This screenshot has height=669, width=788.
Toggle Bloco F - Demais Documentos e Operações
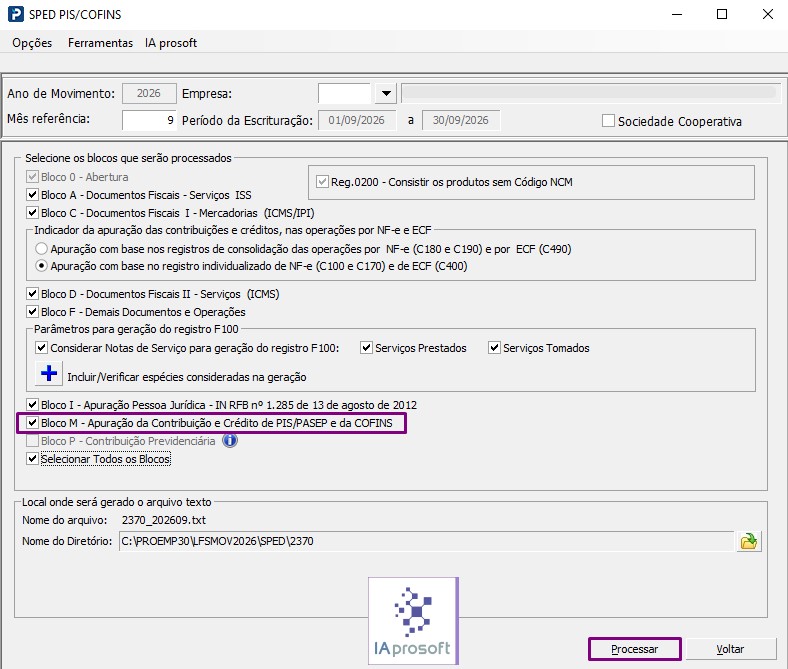33,312
